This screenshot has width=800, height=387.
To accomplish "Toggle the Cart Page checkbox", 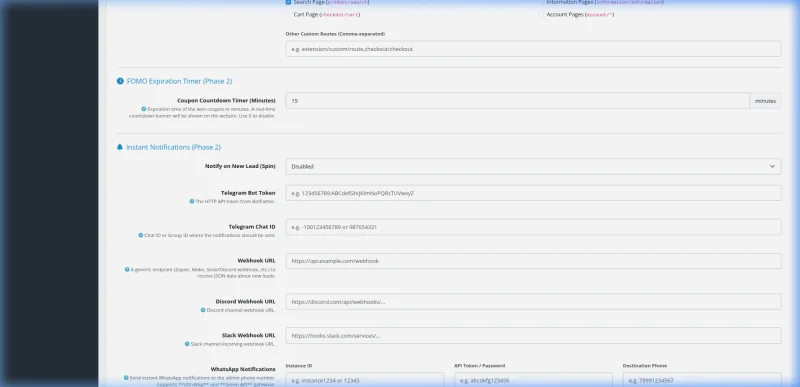I will point(288,15).
